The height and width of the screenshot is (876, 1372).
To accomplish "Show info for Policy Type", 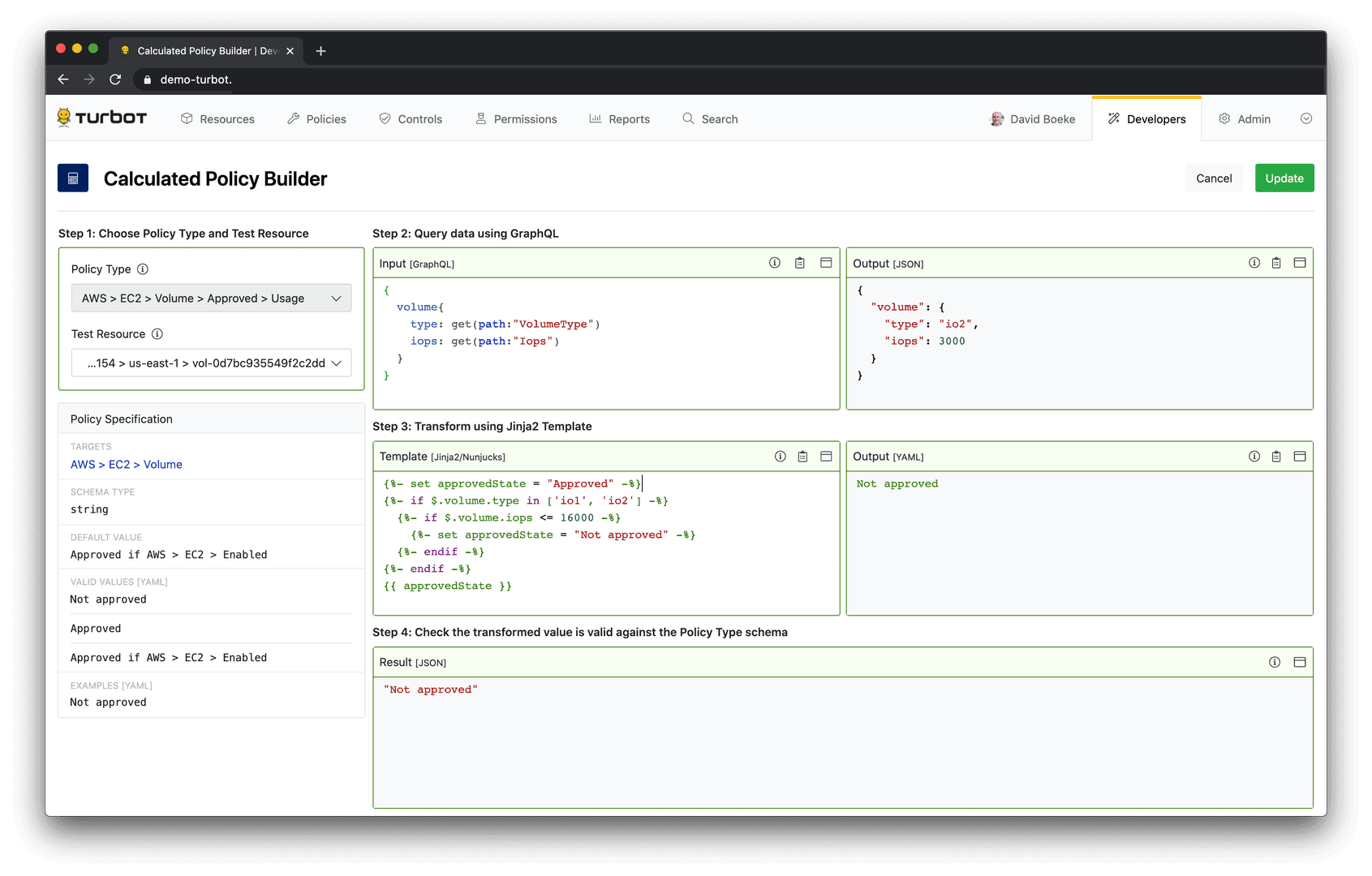I will [143, 269].
